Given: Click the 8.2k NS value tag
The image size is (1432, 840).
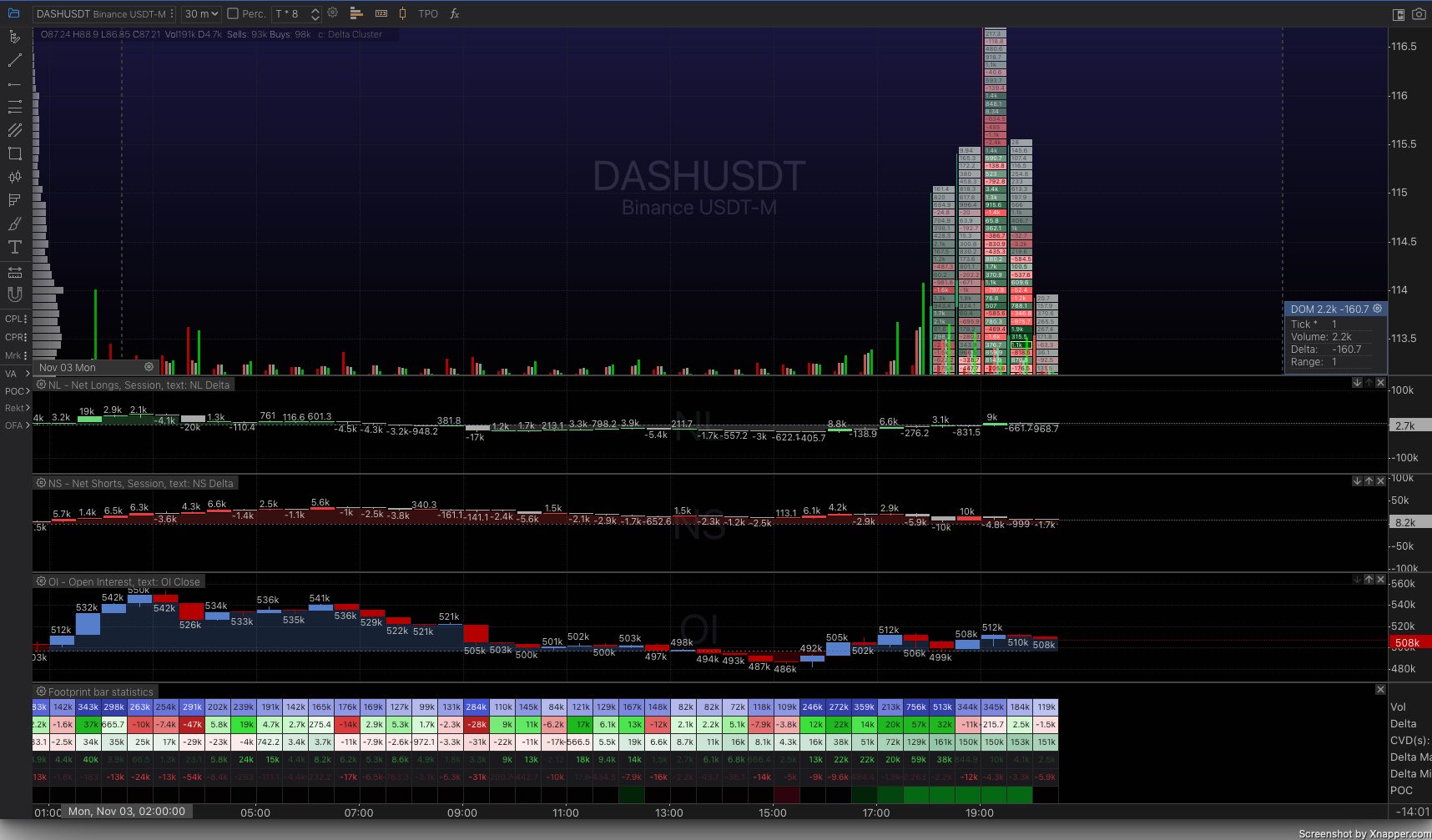Looking at the screenshot, I should [1409, 522].
